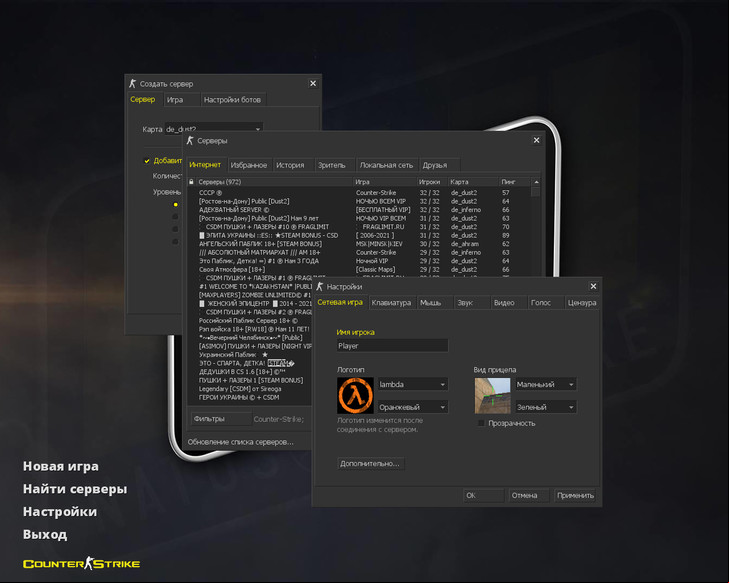
Task: Sort by the Серверы (972) column header
Action: [274, 182]
